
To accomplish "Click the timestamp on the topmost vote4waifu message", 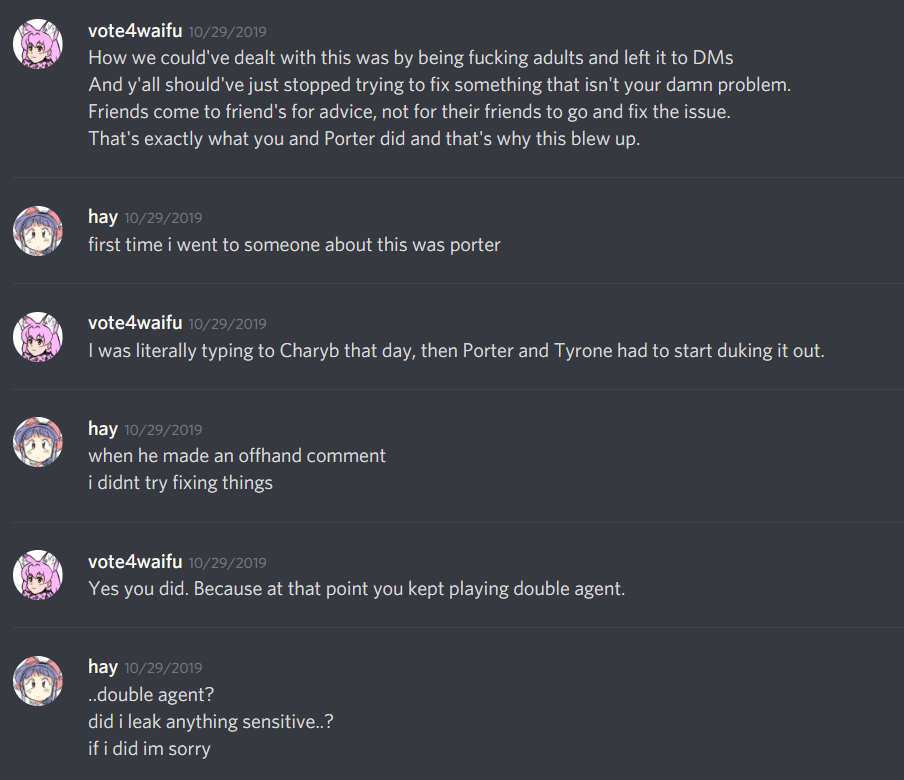I will coord(227,32).
